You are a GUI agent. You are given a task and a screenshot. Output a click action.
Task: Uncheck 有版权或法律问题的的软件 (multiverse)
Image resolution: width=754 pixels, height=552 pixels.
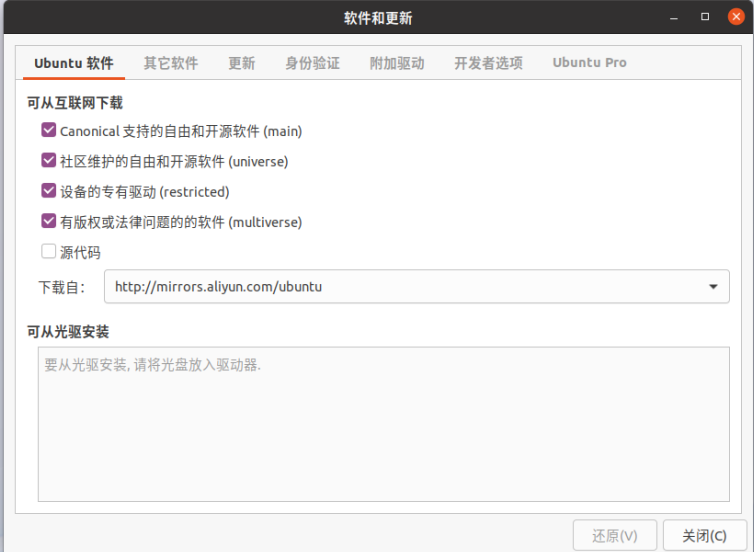point(49,221)
